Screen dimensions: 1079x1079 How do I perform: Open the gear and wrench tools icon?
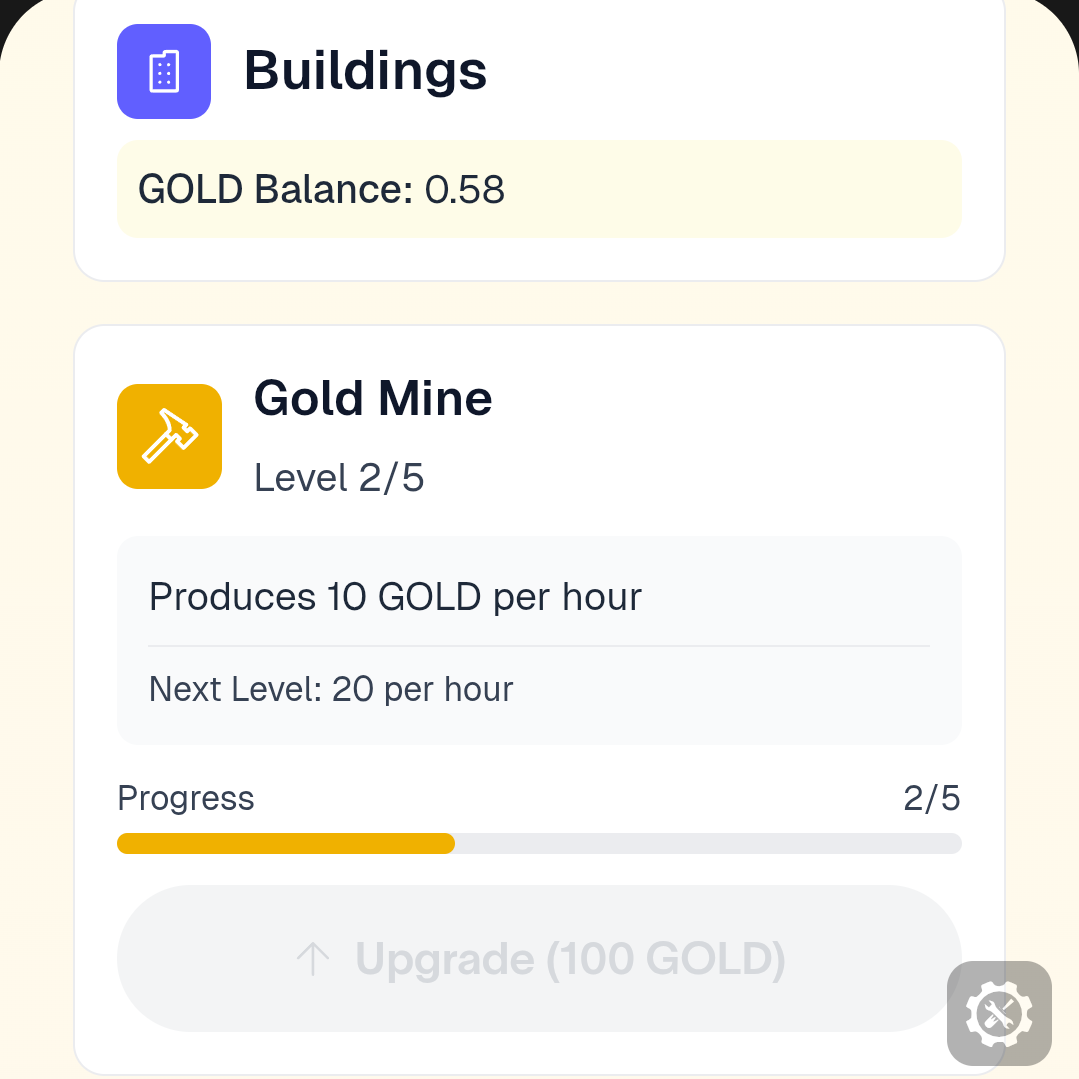998,1013
